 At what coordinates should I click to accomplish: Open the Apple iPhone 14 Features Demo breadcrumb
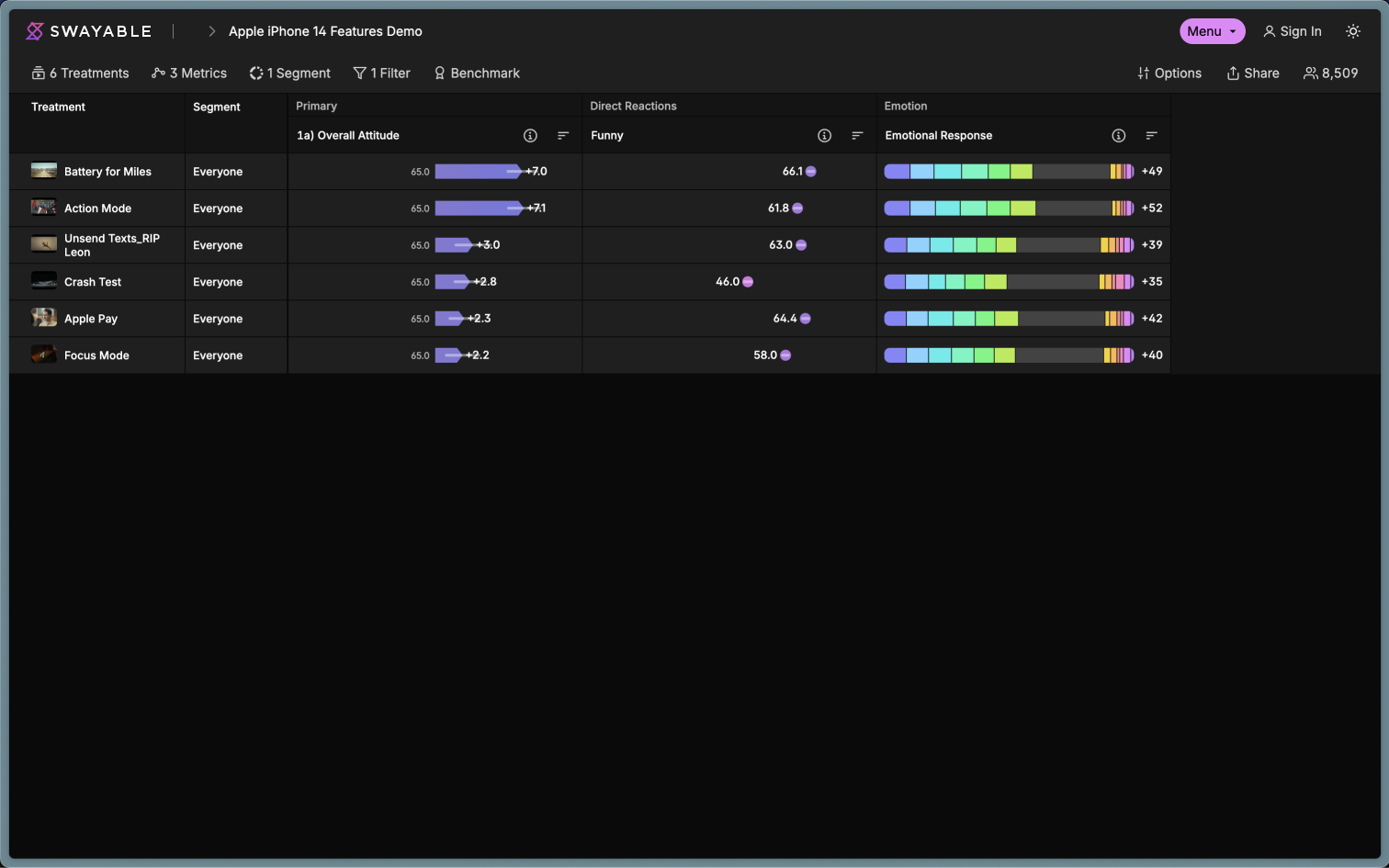(x=325, y=30)
